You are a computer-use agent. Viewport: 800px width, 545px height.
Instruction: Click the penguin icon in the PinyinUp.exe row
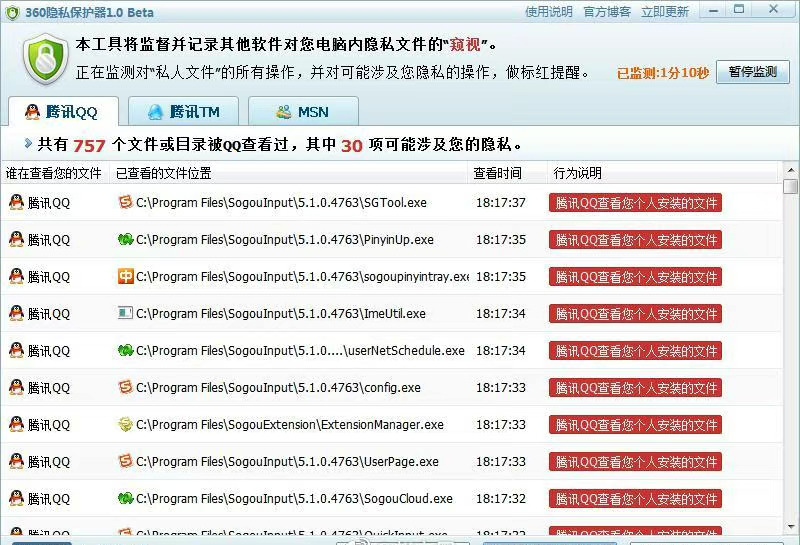[16, 239]
